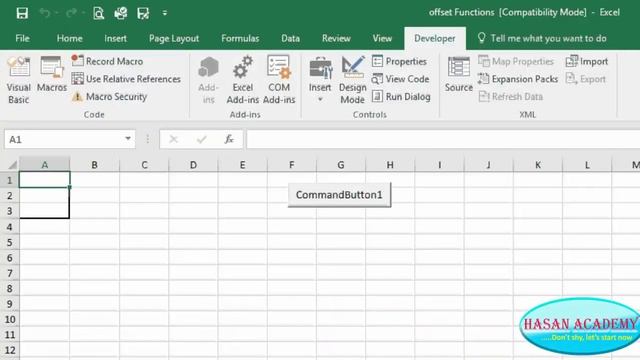The height and width of the screenshot is (360, 640).
Task: Select column header L
Action: pyautogui.click(x=587, y=165)
